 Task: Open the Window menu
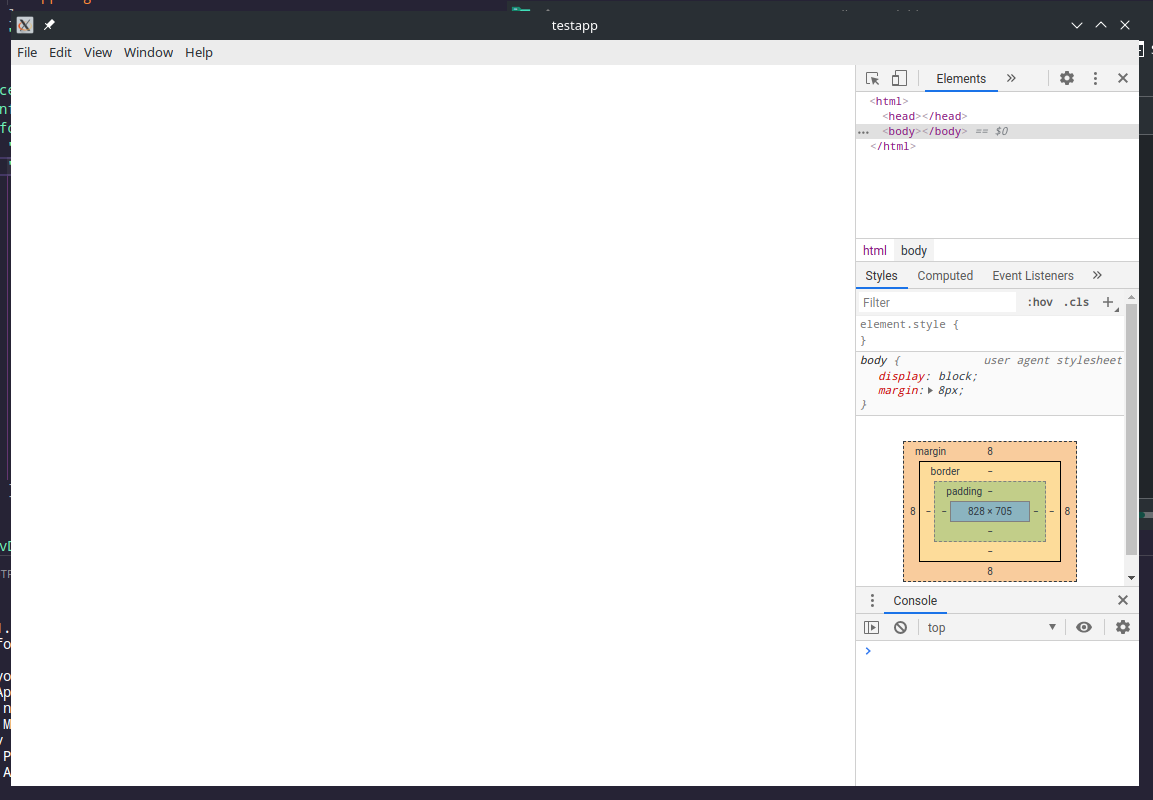click(149, 52)
